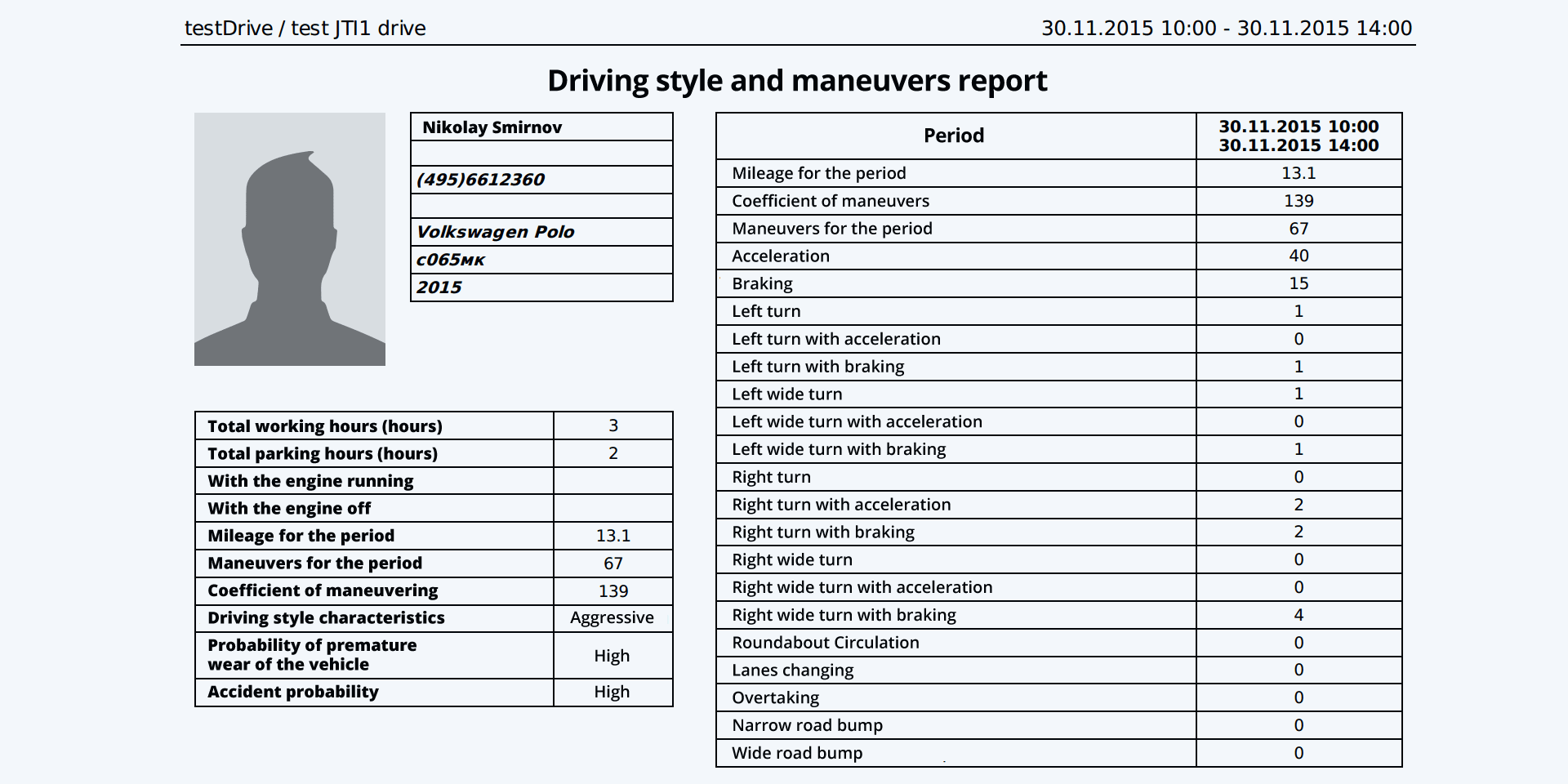
Task: Click 'Lanes changing' row label
Action: click(x=793, y=670)
